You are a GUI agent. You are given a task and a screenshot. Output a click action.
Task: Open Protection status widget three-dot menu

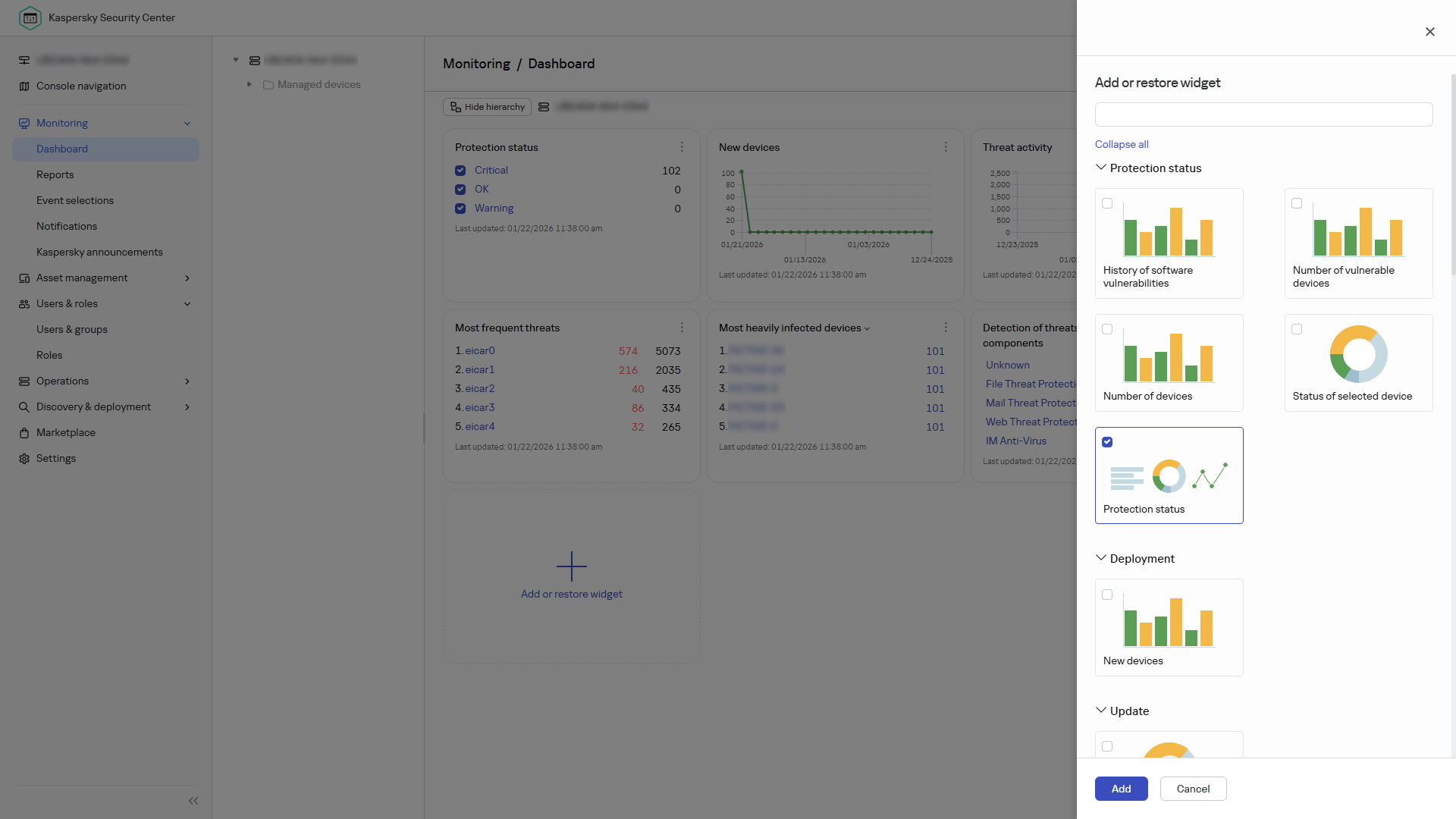pyautogui.click(x=682, y=147)
